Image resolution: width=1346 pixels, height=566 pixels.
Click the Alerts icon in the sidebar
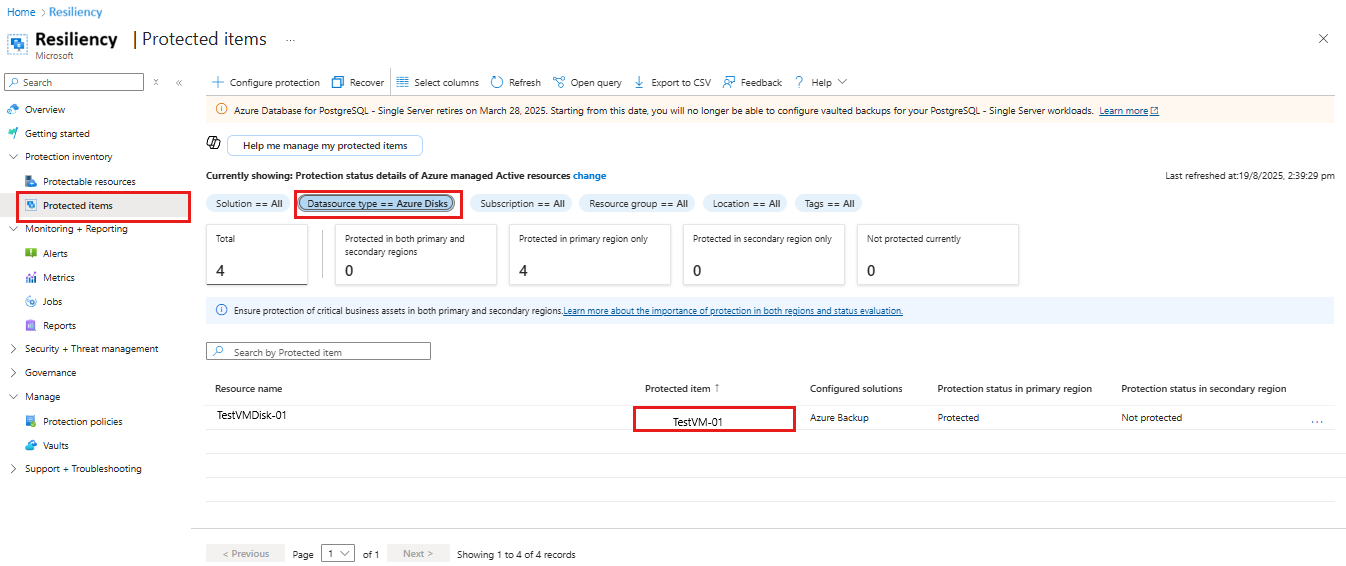click(x=31, y=253)
